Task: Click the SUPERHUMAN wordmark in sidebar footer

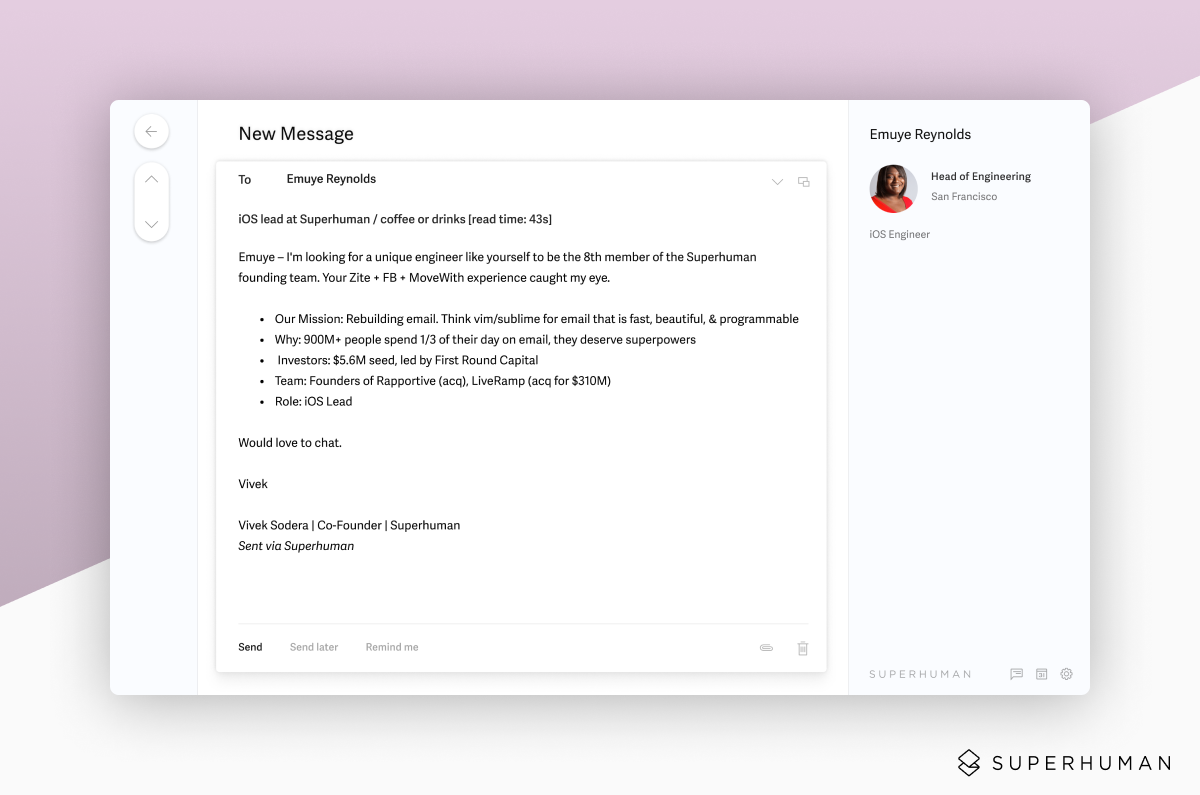Action: click(x=920, y=674)
